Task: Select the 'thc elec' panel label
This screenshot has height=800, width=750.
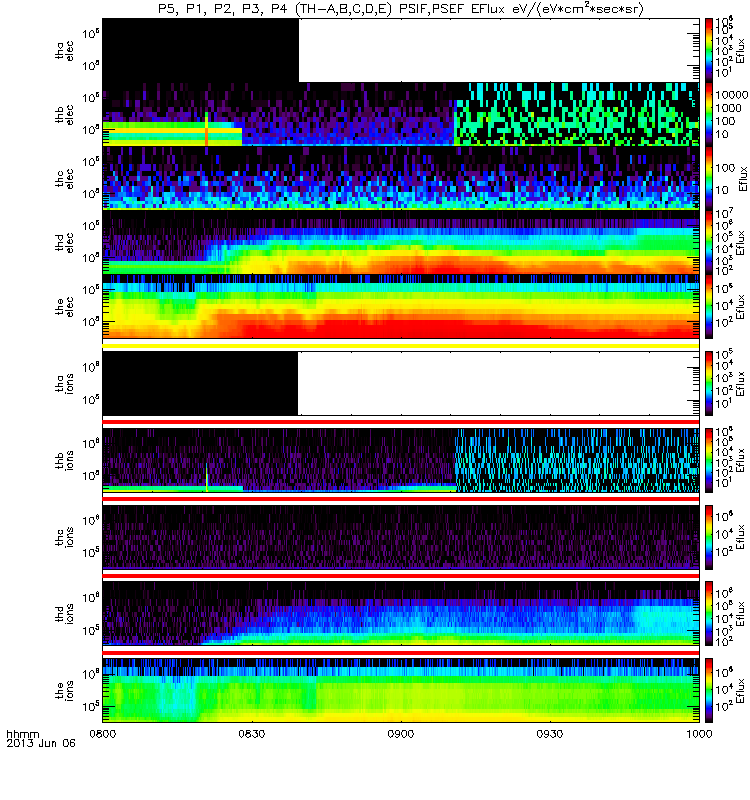Action: [x=65, y=179]
